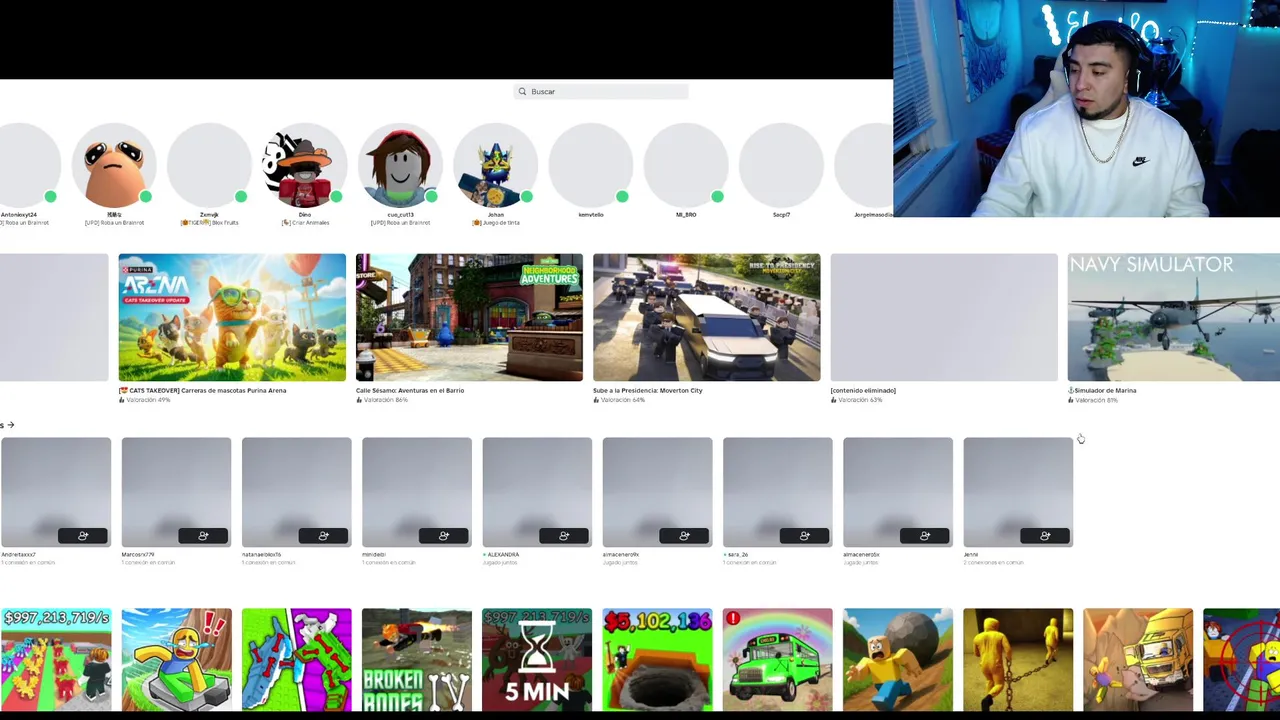Click 'Valoración 49%' rating text
1280x720 pixels.
click(x=148, y=400)
